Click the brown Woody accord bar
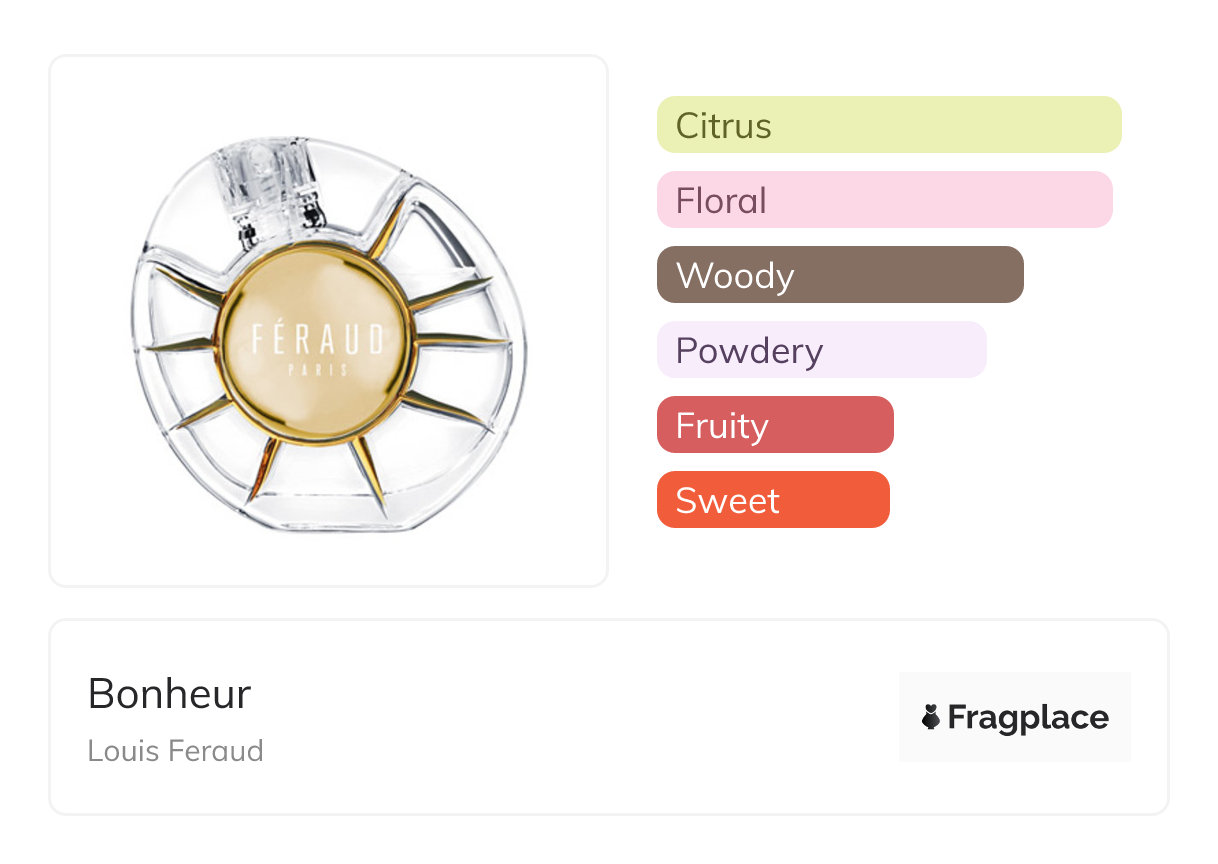This screenshot has height=864, width=1218. [x=840, y=275]
